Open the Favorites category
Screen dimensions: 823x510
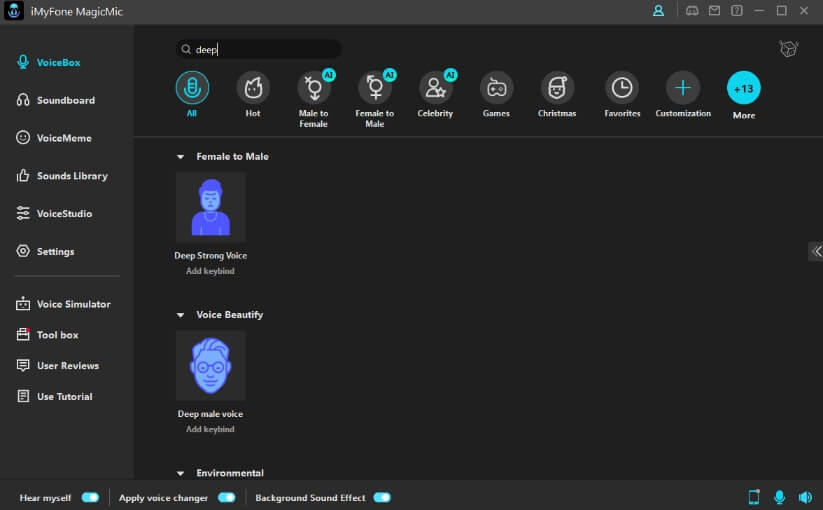click(x=622, y=88)
